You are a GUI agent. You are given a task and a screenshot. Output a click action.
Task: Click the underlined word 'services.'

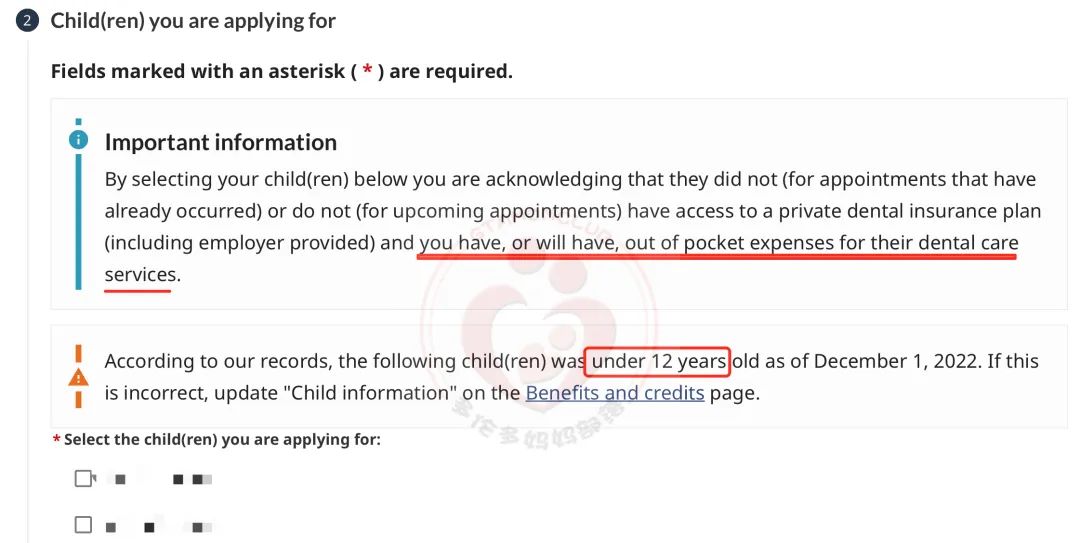(x=143, y=274)
